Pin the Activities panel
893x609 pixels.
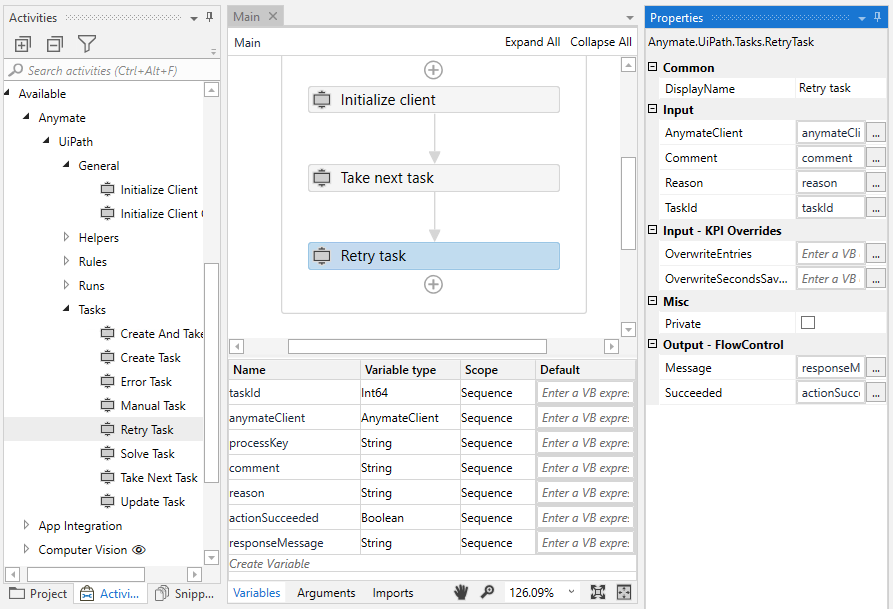pos(210,17)
